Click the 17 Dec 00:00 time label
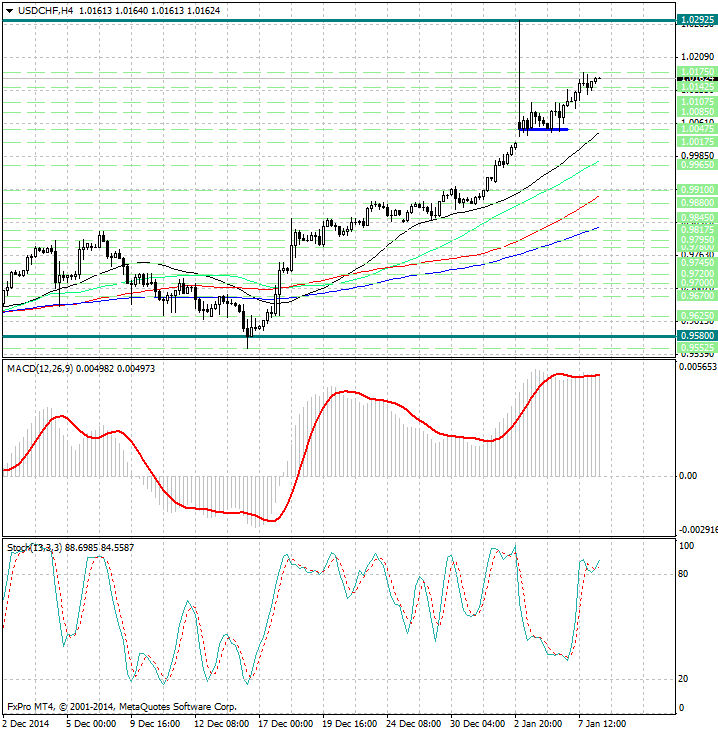718x732 pixels. coord(285,724)
